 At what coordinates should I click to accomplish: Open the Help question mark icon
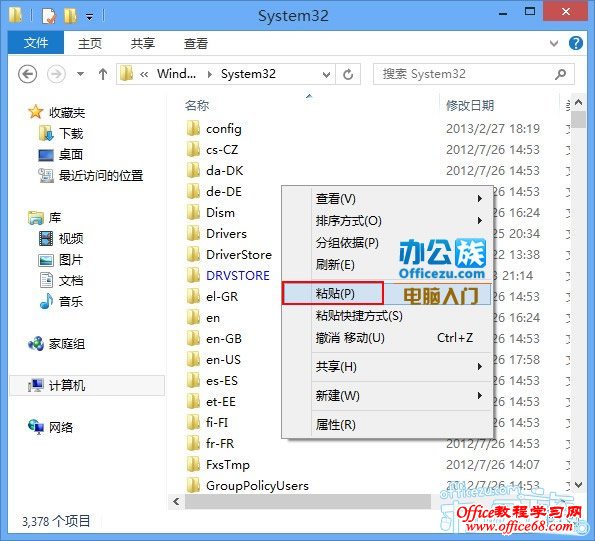click(x=576, y=43)
